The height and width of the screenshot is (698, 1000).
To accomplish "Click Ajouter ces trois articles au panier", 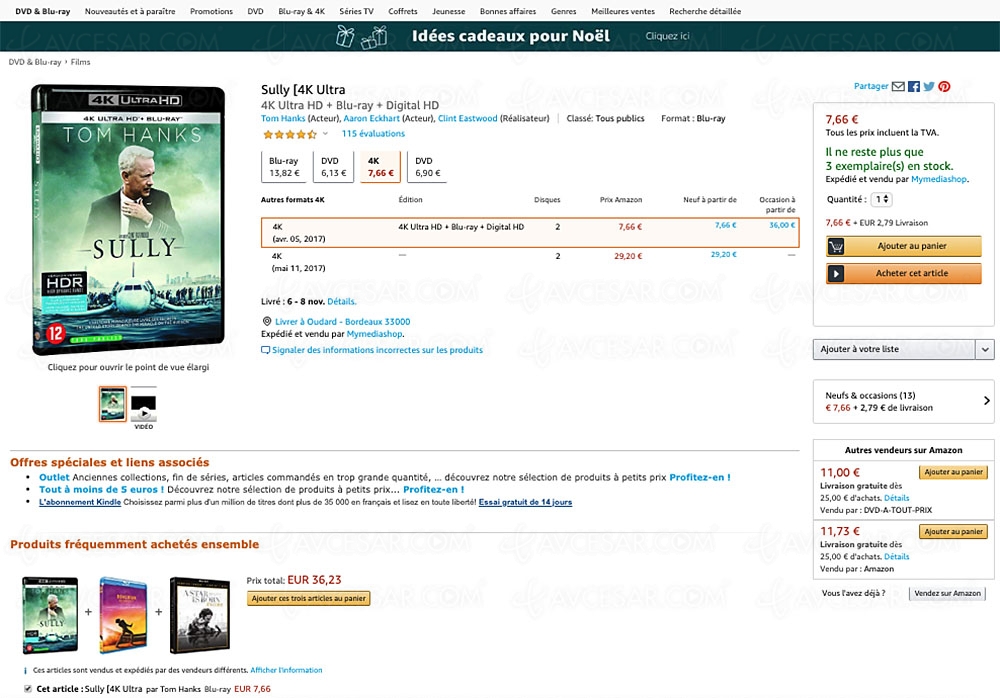I will [309, 598].
